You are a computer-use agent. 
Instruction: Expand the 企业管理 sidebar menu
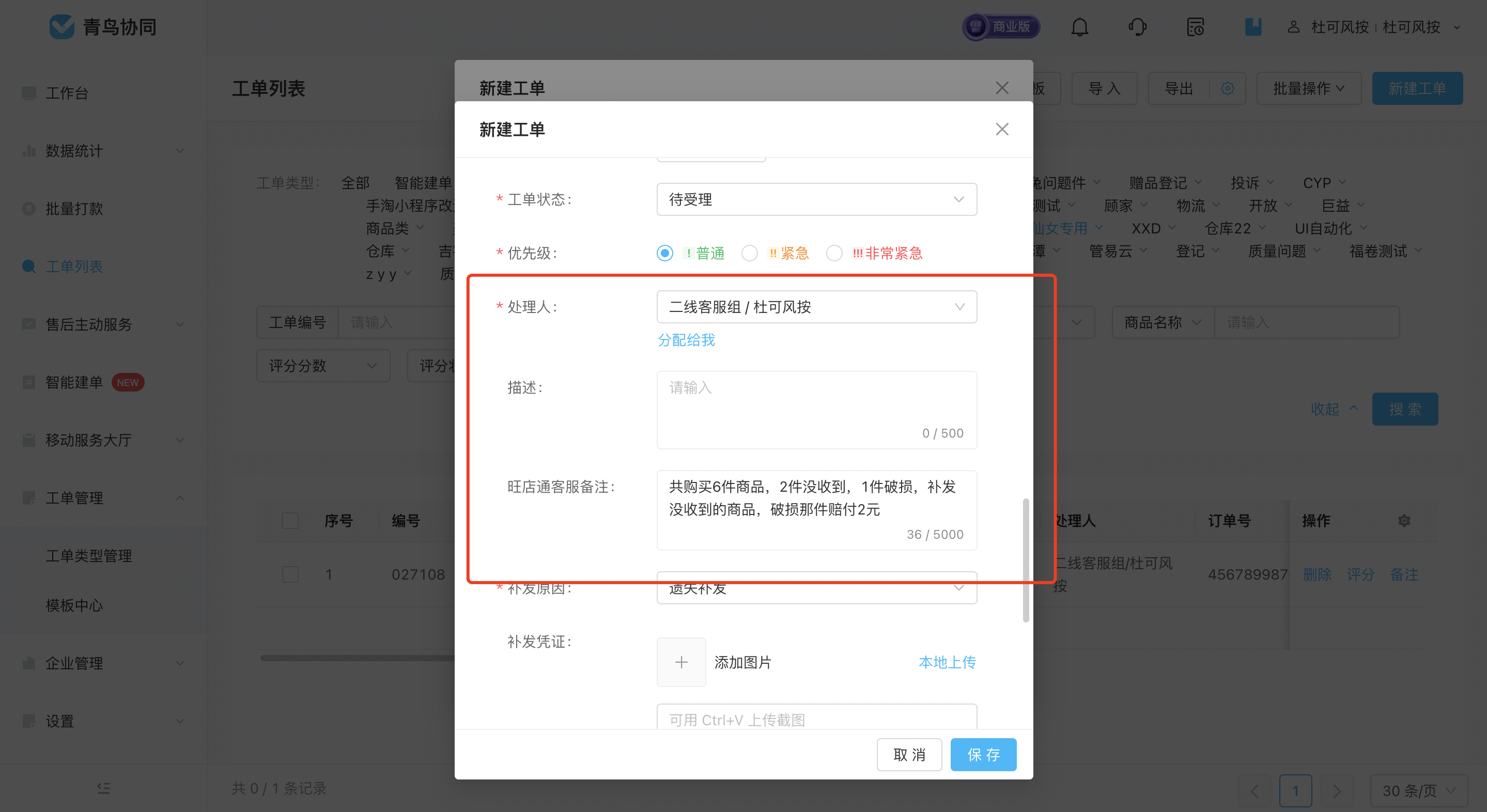(103, 663)
